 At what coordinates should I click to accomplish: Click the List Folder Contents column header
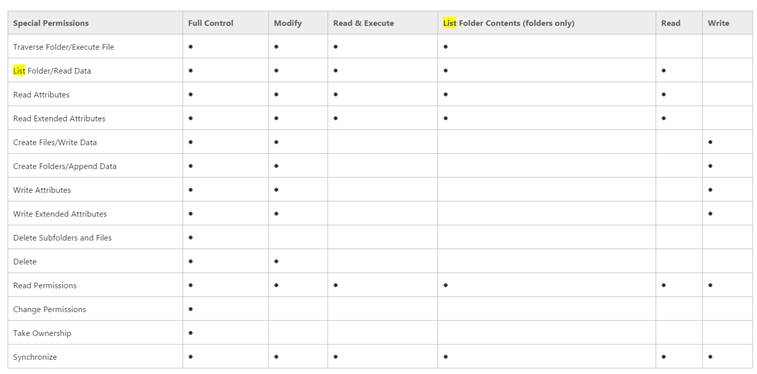(x=509, y=23)
